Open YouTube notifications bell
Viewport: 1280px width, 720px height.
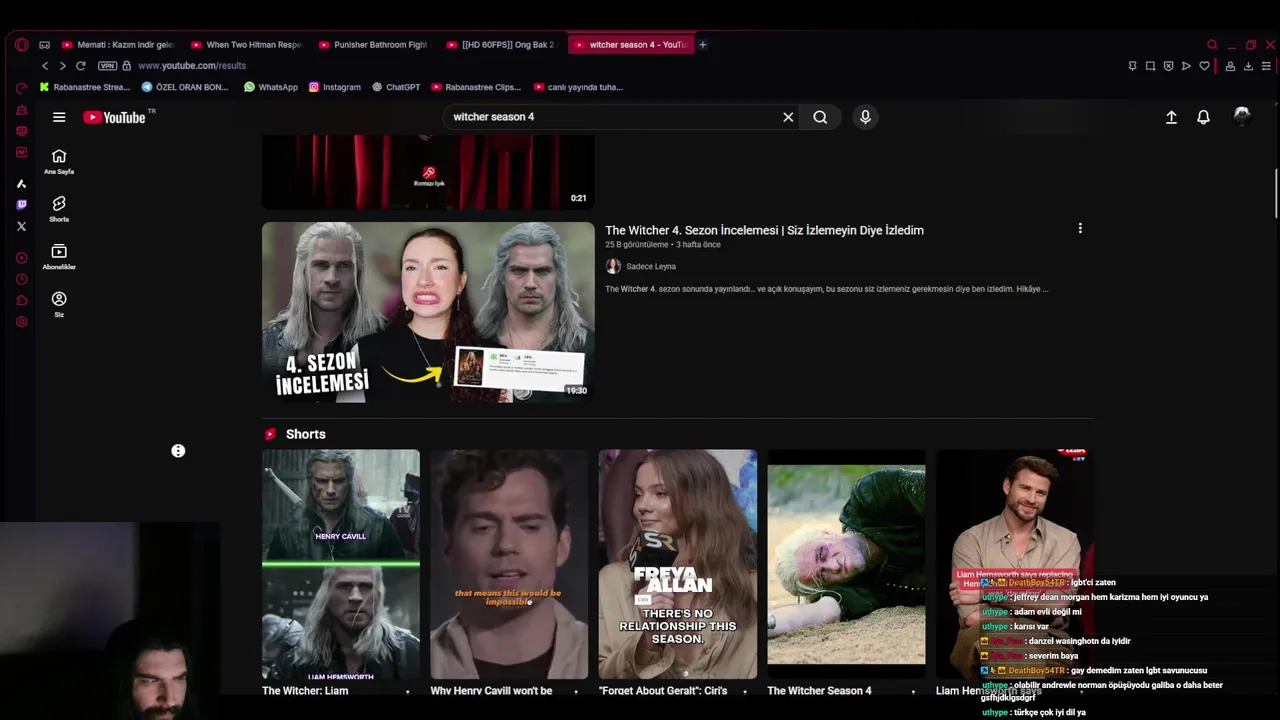pyautogui.click(x=1203, y=117)
